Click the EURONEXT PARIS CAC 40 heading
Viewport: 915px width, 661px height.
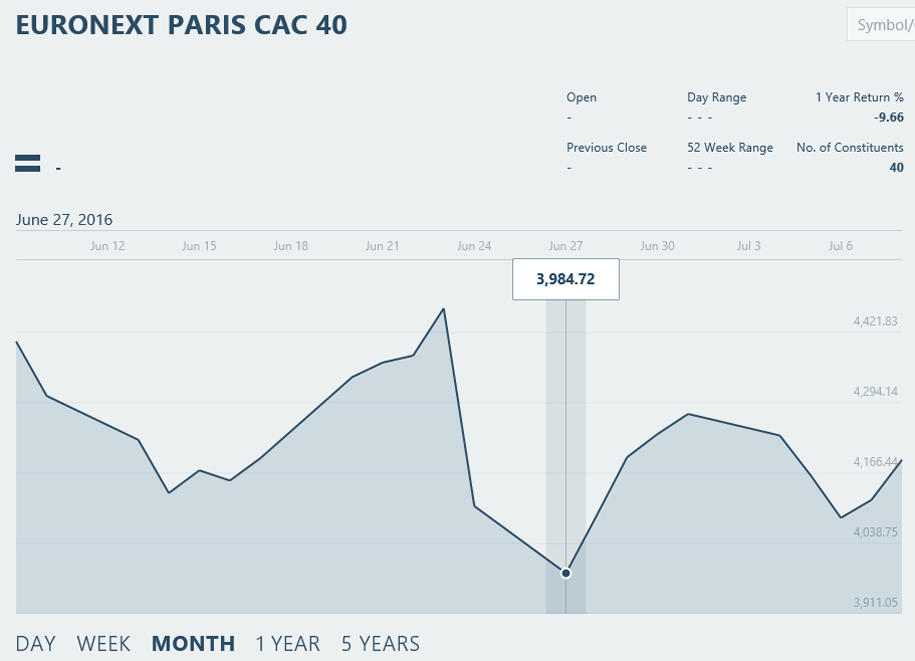(181, 25)
